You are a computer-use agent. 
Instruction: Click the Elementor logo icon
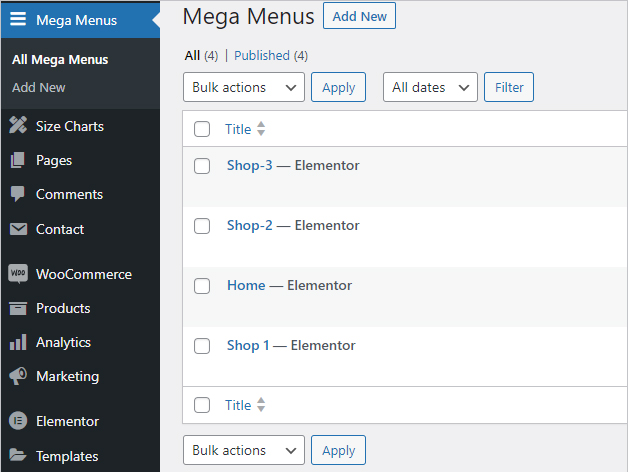(x=18, y=421)
